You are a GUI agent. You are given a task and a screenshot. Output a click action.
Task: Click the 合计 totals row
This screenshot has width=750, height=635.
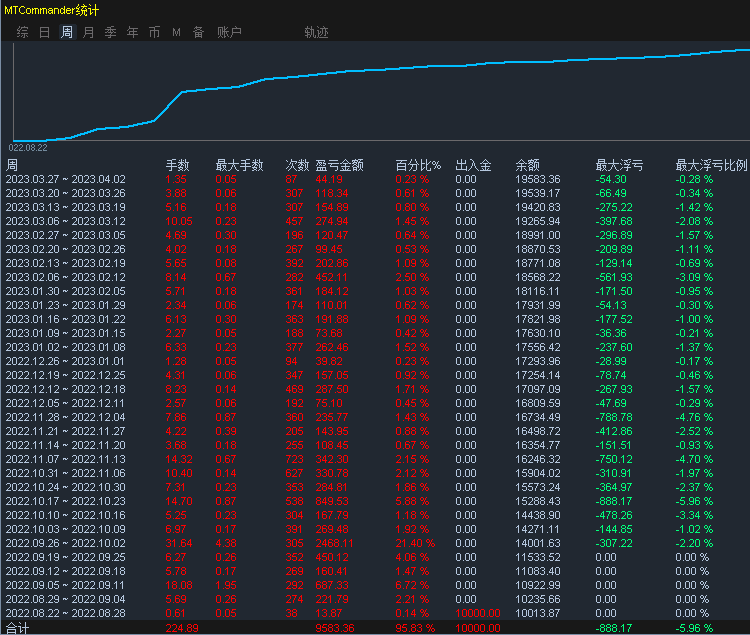click(18, 628)
